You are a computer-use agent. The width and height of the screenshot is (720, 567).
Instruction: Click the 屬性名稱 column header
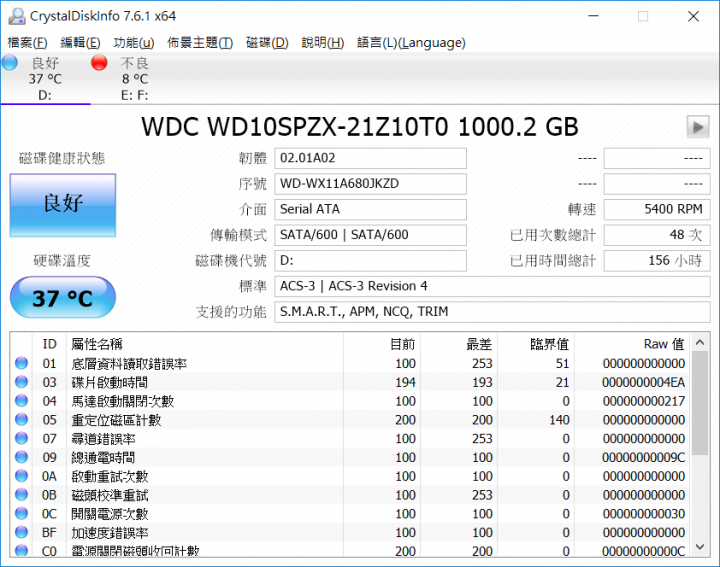(205, 344)
